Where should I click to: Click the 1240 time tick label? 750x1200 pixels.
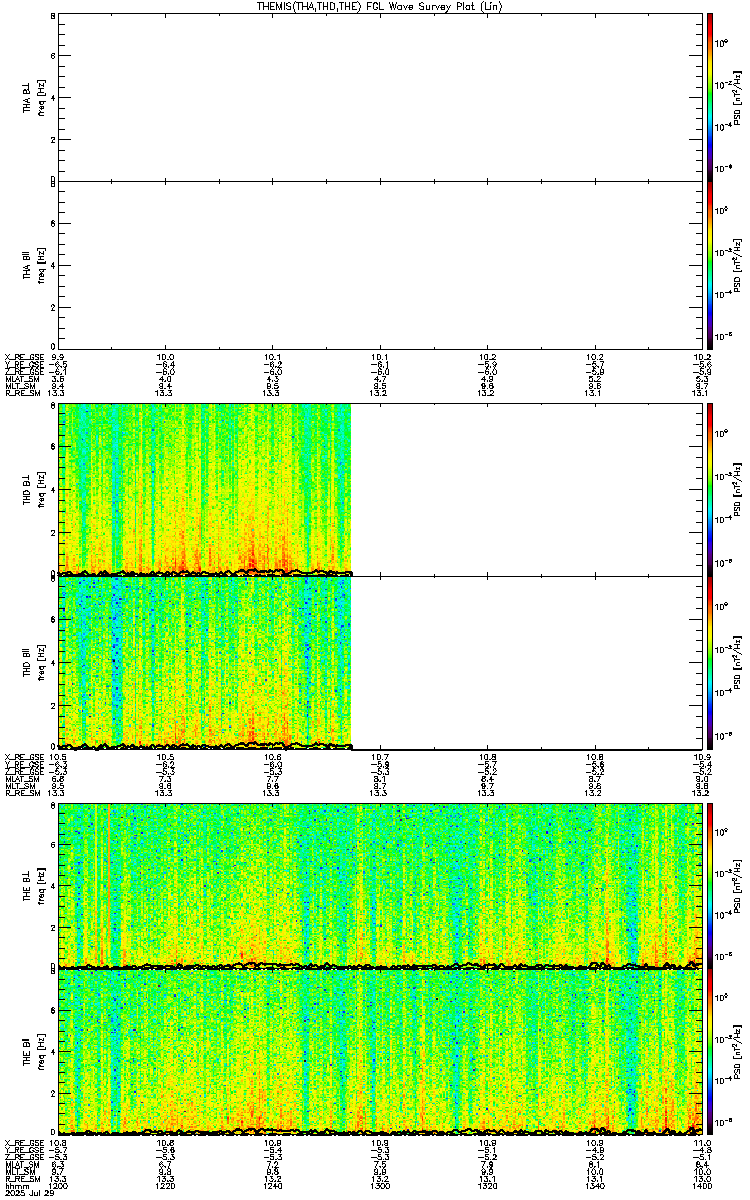[x=273, y=1185]
